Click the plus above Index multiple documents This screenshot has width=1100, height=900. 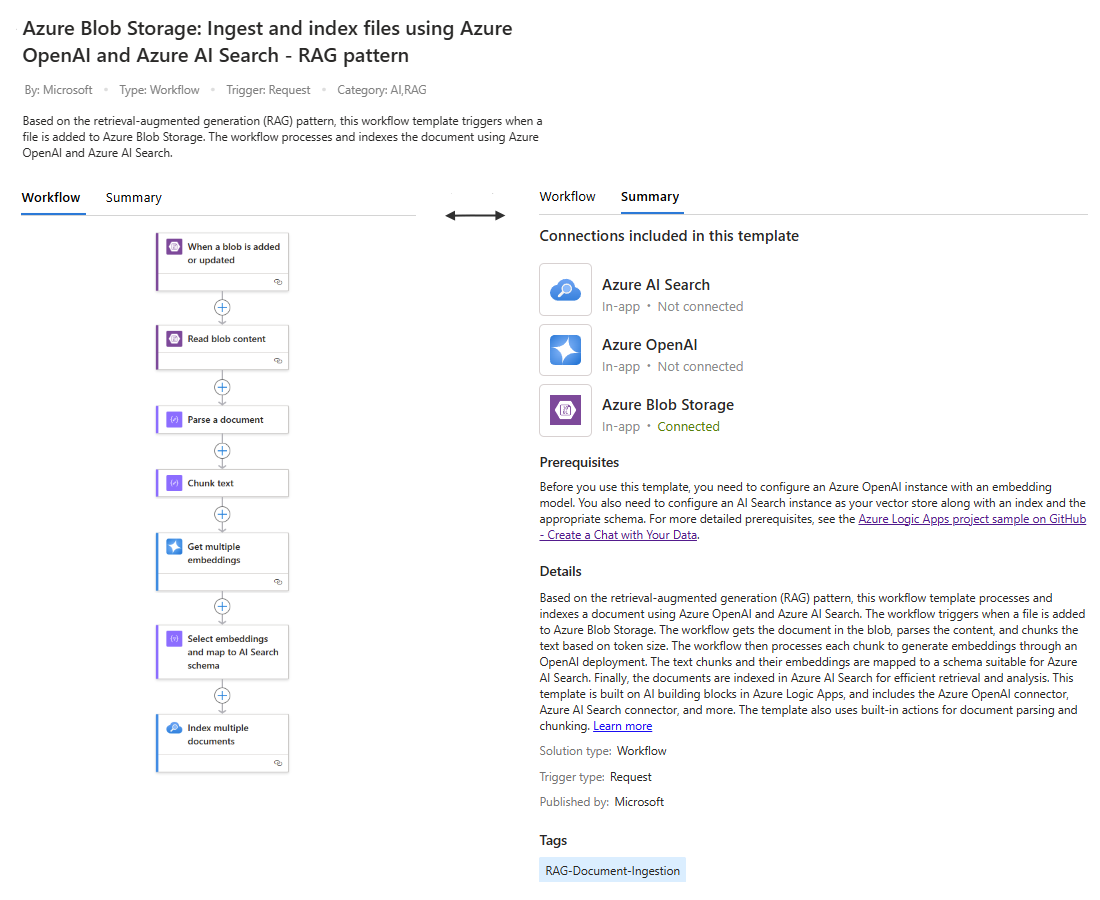[222, 696]
